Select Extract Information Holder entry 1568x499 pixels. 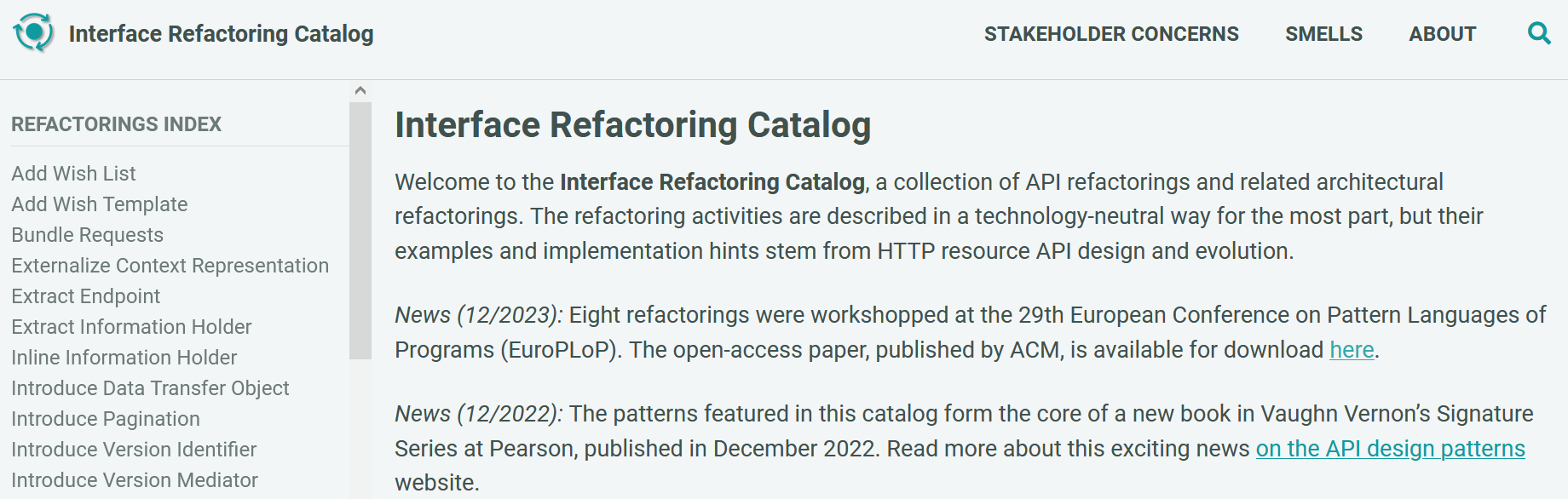point(132,327)
